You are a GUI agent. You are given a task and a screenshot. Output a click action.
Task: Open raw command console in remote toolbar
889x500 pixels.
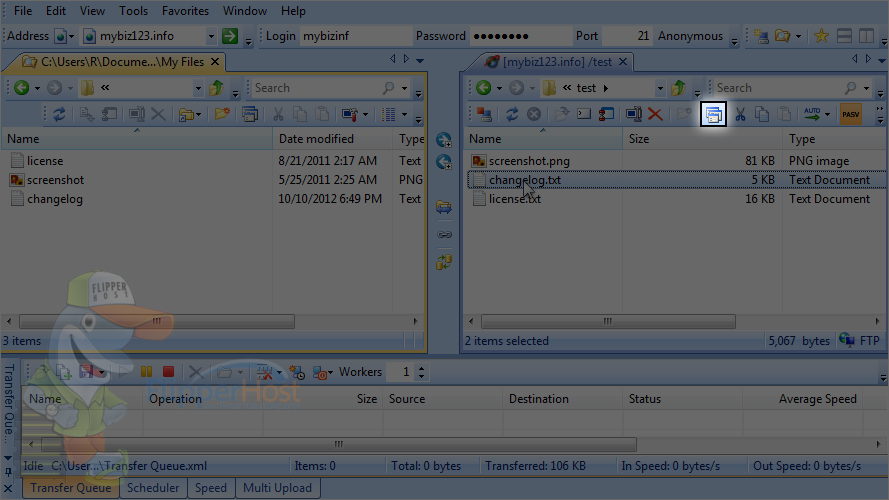pos(584,115)
